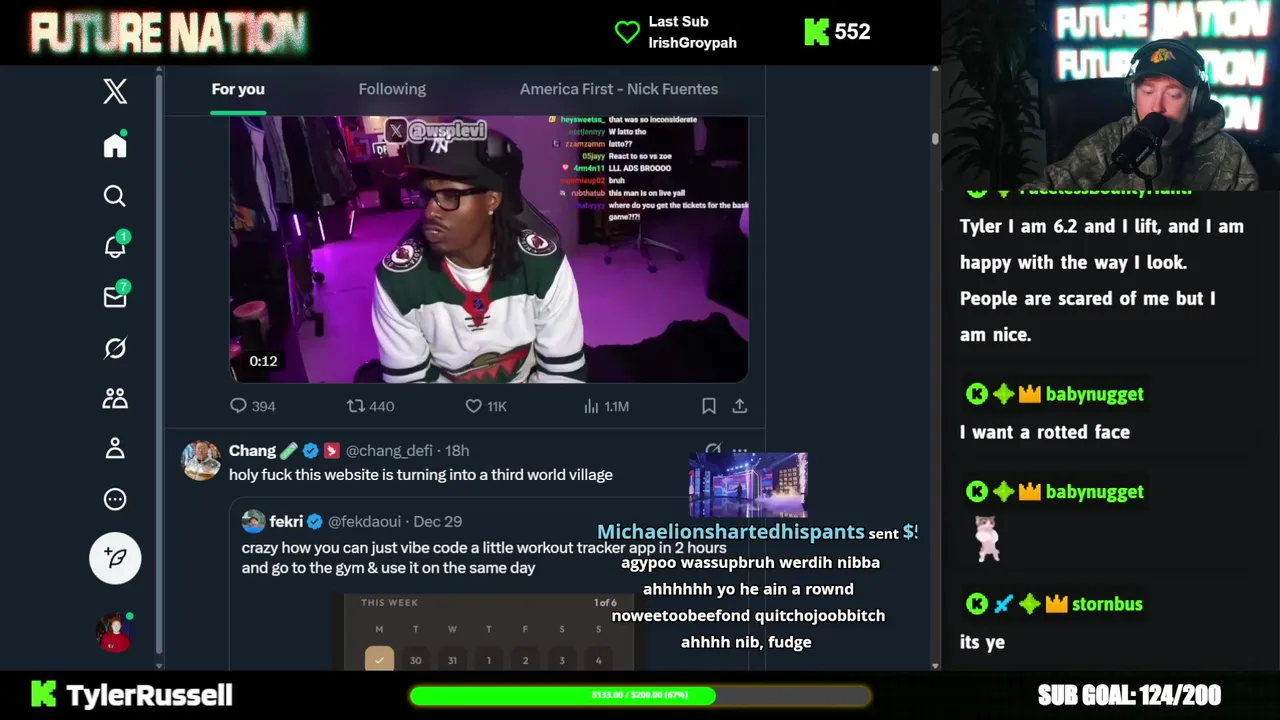Open the Search magnifier icon
Screen dimensions: 1280x720
click(115, 196)
